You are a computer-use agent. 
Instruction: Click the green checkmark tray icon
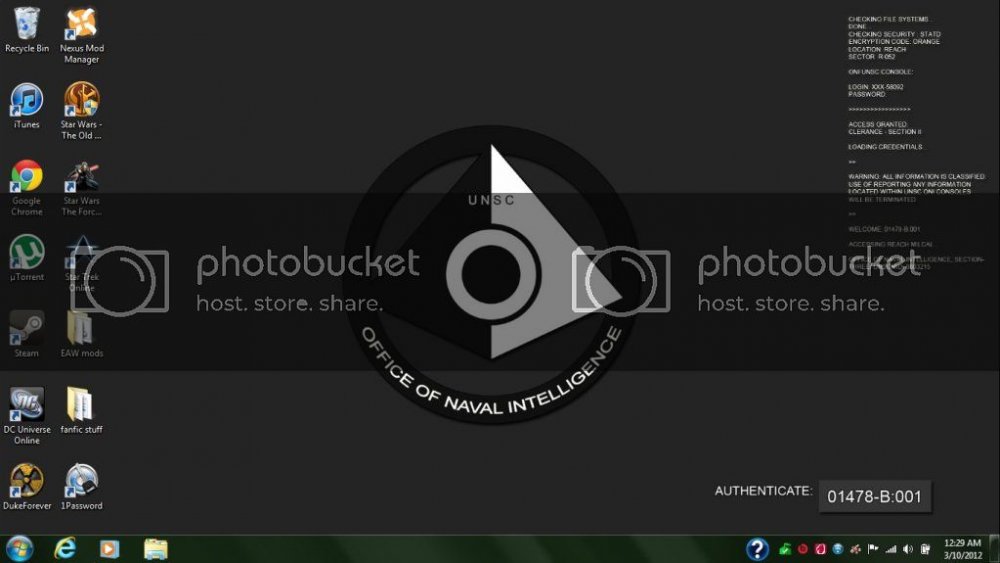[x=785, y=549]
